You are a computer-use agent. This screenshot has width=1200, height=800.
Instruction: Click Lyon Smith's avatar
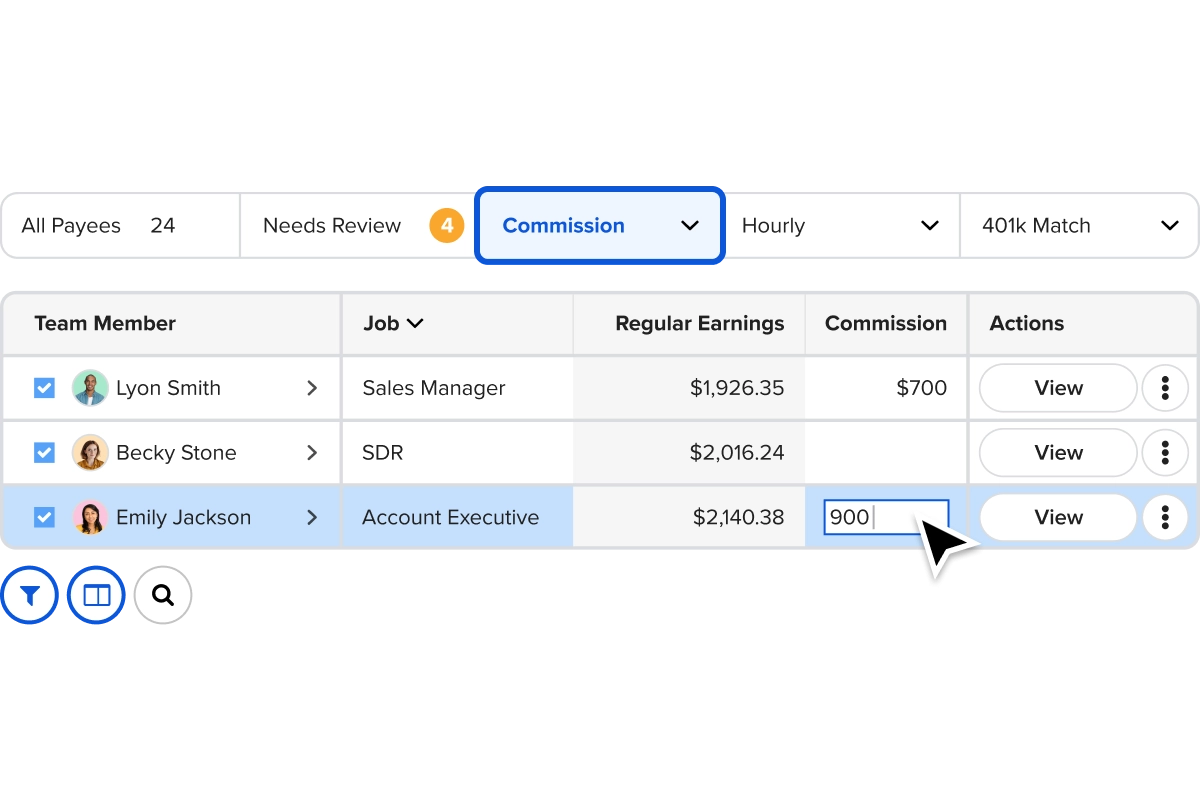click(x=90, y=388)
